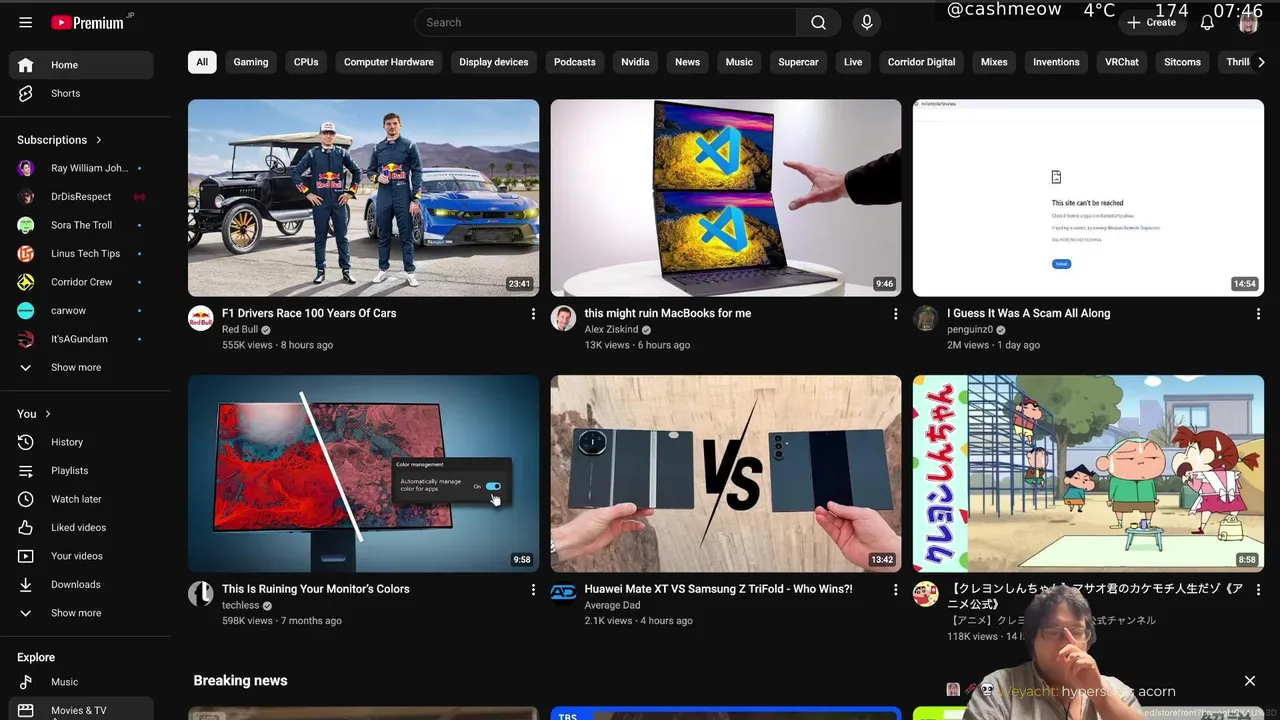Open options for Monitor's Colors video

click(533, 590)
